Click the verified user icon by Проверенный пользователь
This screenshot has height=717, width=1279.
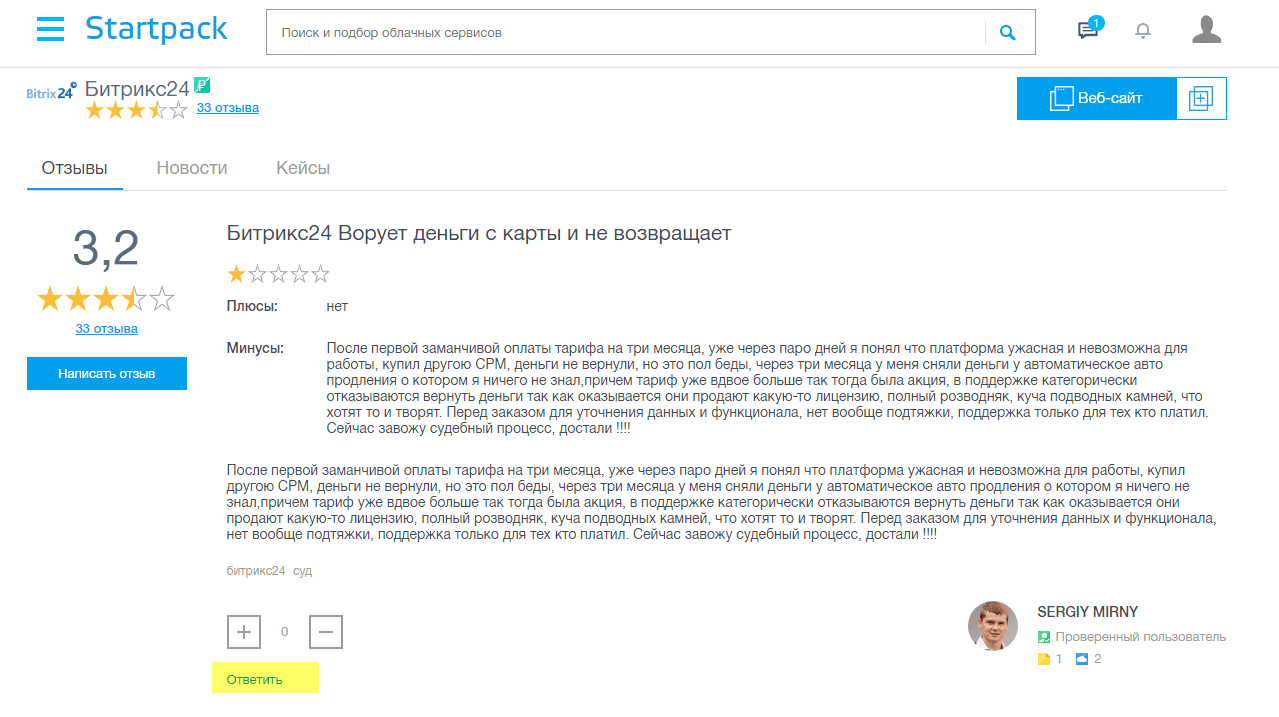1044,637
